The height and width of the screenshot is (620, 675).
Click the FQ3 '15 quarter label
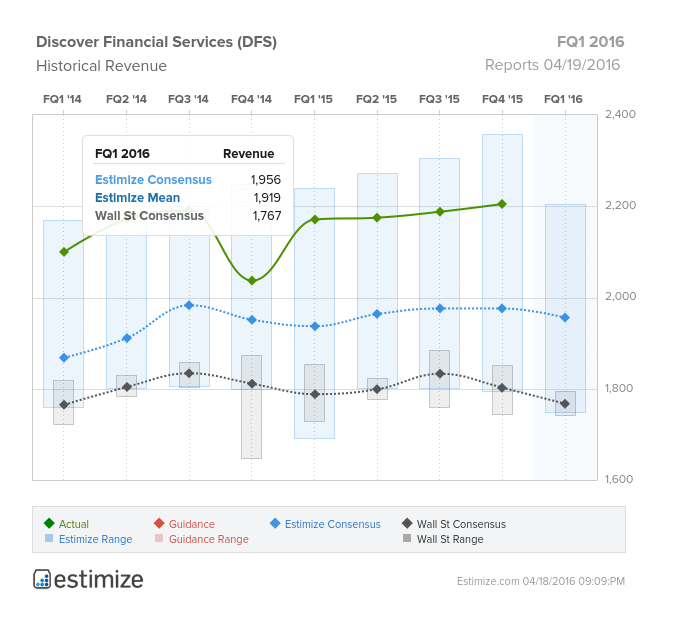pos(439,99)
